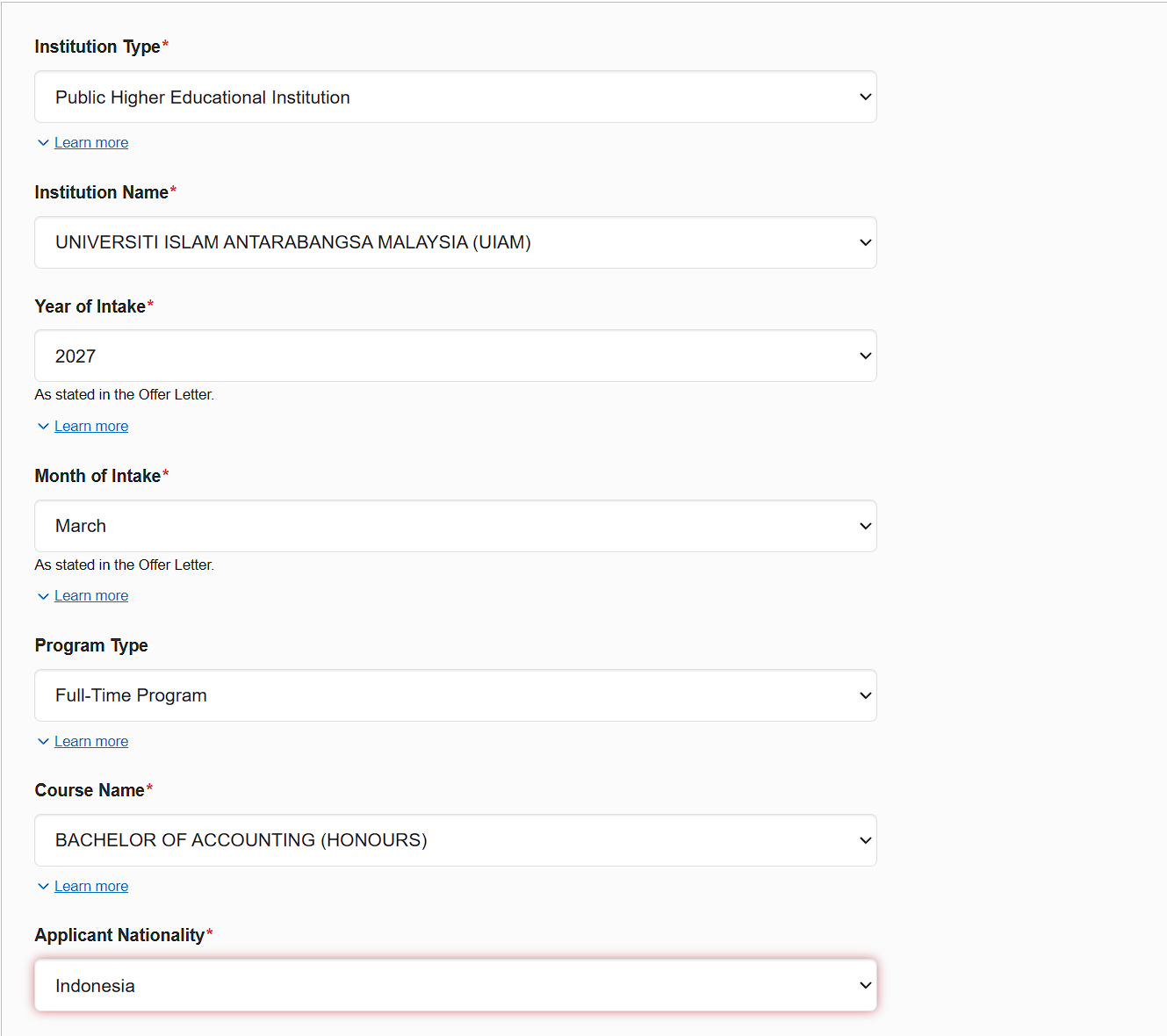Viewport: 1167px width, 1036px height.
Task: Click the 'Program Type' field label
Action: coord(91,645)
